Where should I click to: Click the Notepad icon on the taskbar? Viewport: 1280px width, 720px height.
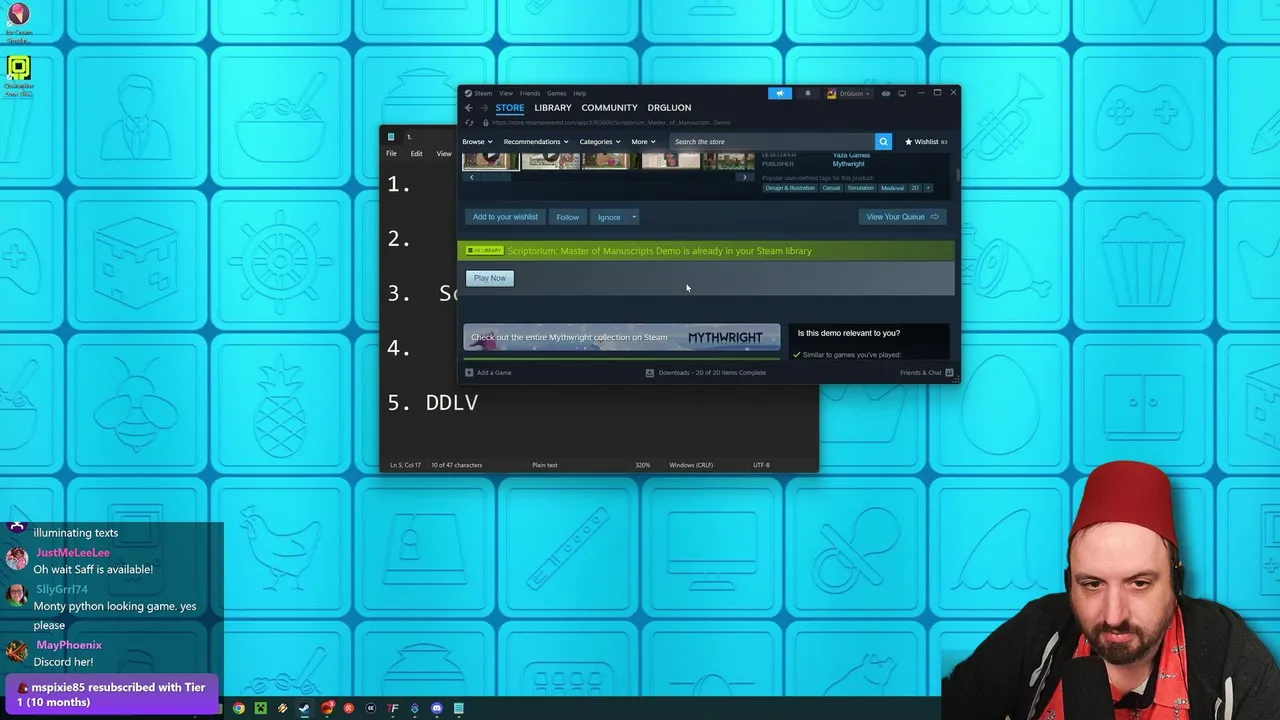(x=459, y=708)
